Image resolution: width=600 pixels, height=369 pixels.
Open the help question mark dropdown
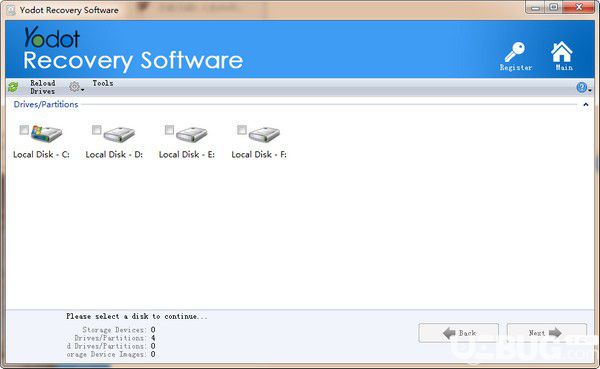[x=584, y=88]
